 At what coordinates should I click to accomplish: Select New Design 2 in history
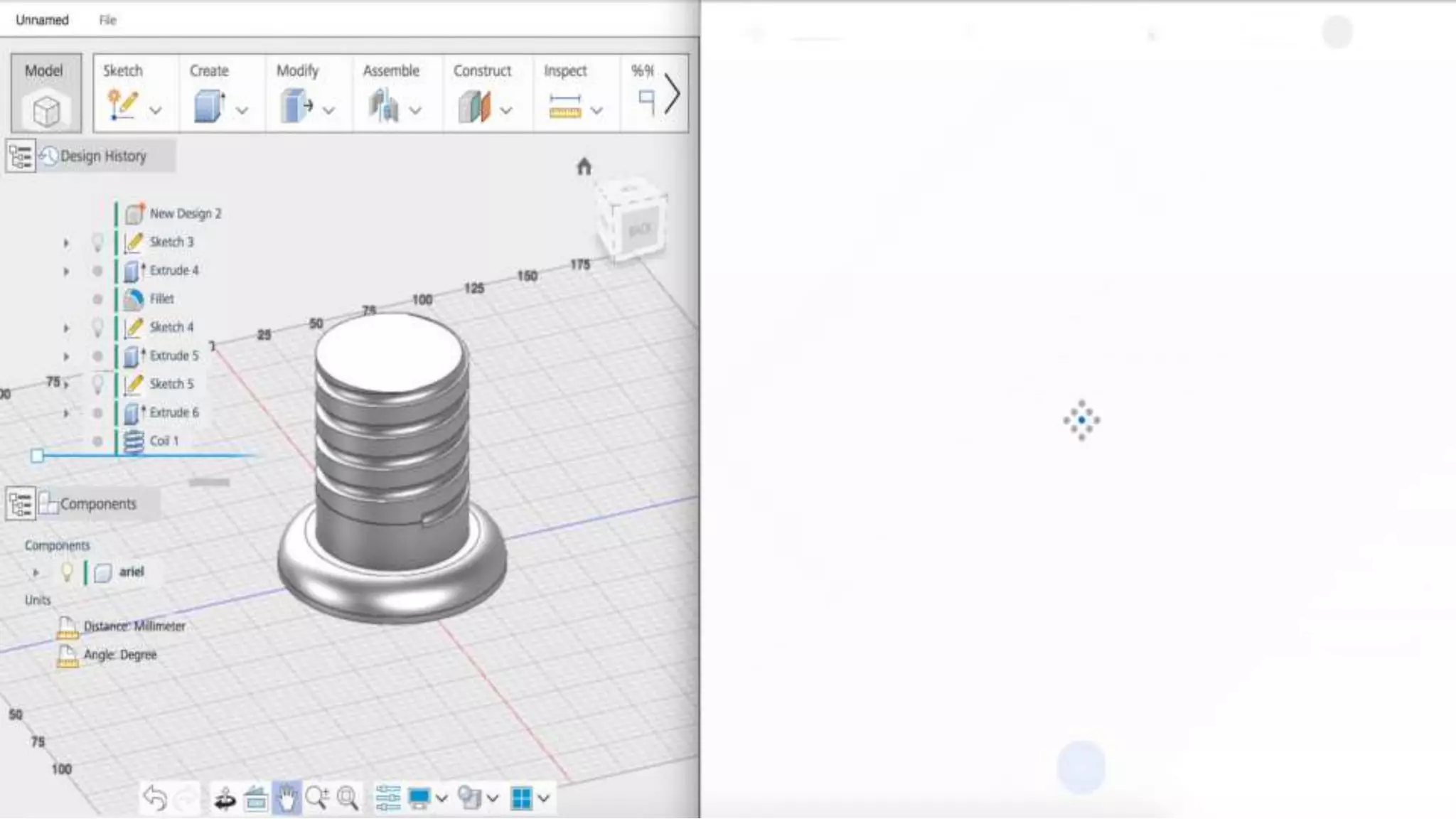tap(186, 213)
